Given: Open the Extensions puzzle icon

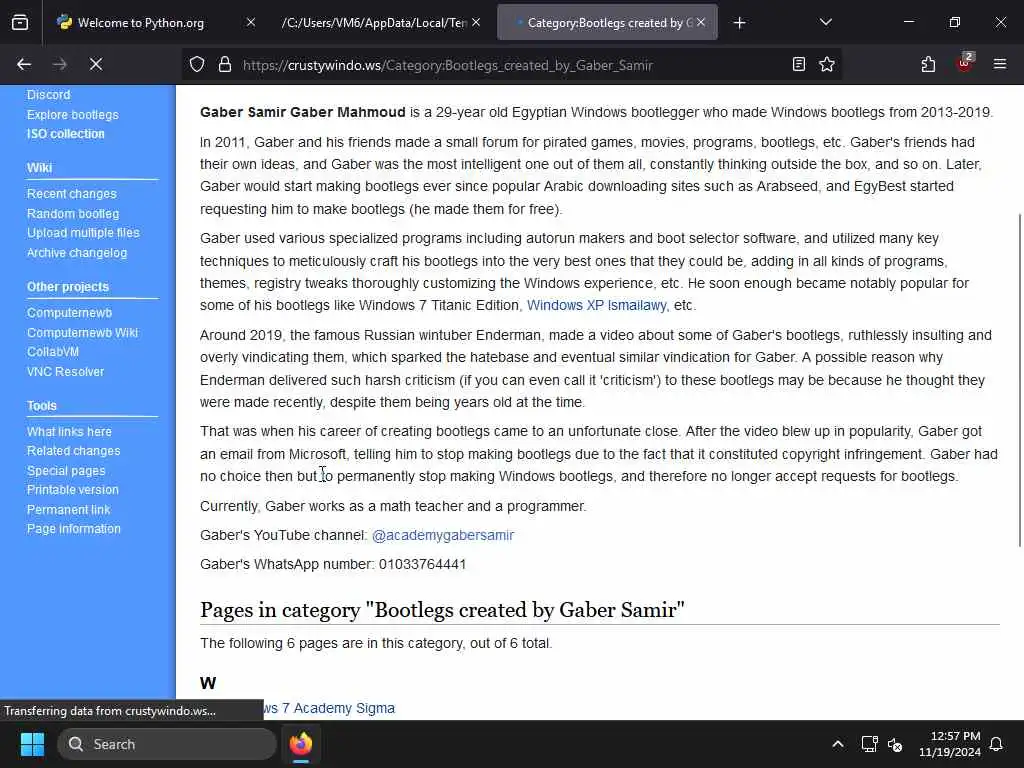Looking at the screenshot, I should pos(928,64).
